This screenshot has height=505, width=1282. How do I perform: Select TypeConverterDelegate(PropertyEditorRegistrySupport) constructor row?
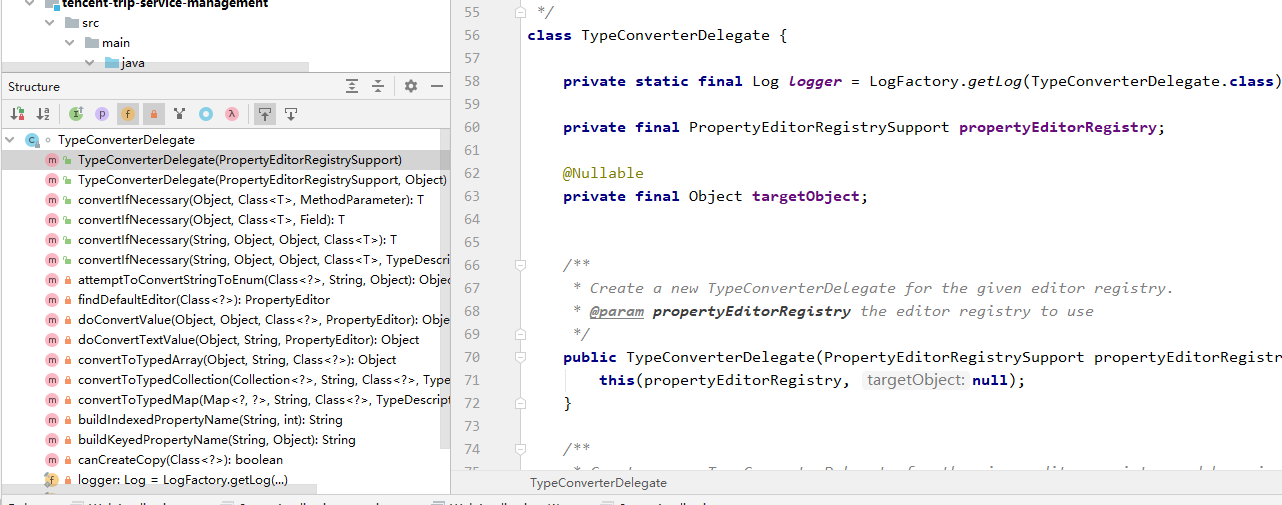[225, 160]
